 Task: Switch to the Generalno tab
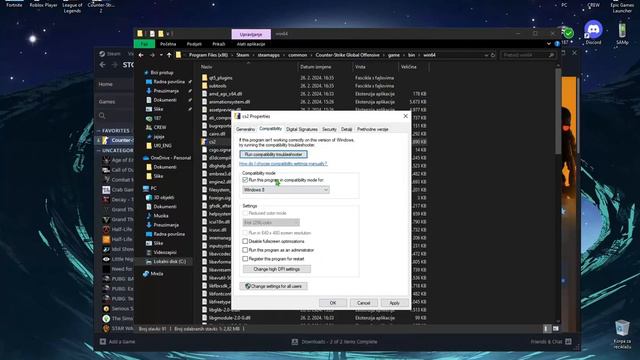tap(245, 129)
